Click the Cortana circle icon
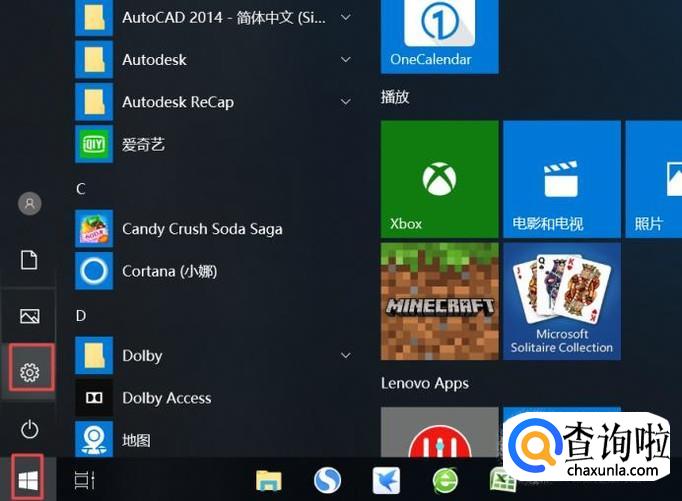The width and height of the screenshot is (682, 501). (x=94, y=271)
